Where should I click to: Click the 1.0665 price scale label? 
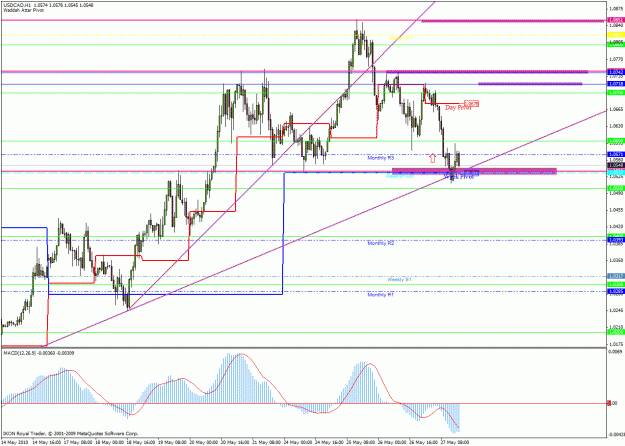(615, 109)
